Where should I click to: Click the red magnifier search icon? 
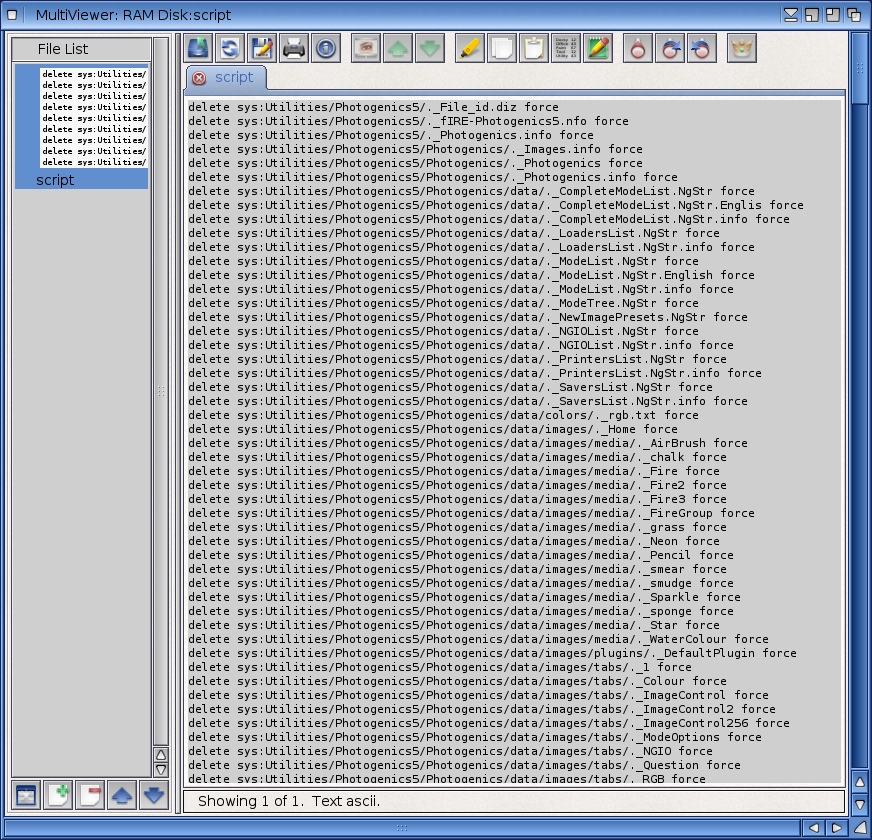point(637,48)
